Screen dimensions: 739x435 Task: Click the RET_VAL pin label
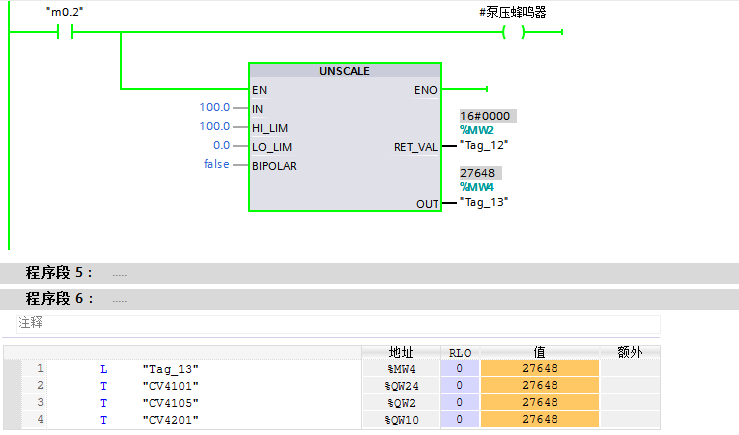[416, 148]
